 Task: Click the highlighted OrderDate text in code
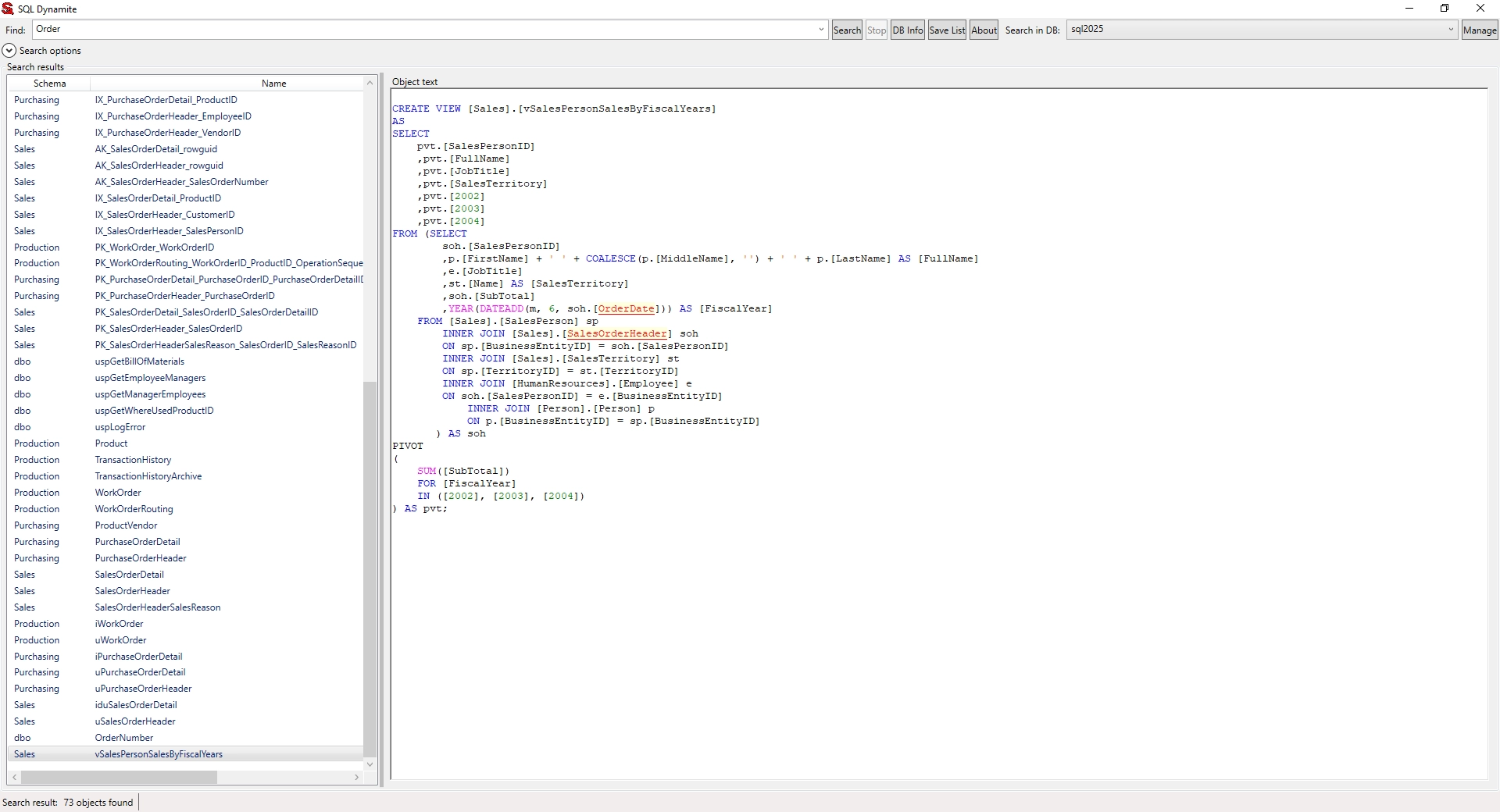(626, 309)
